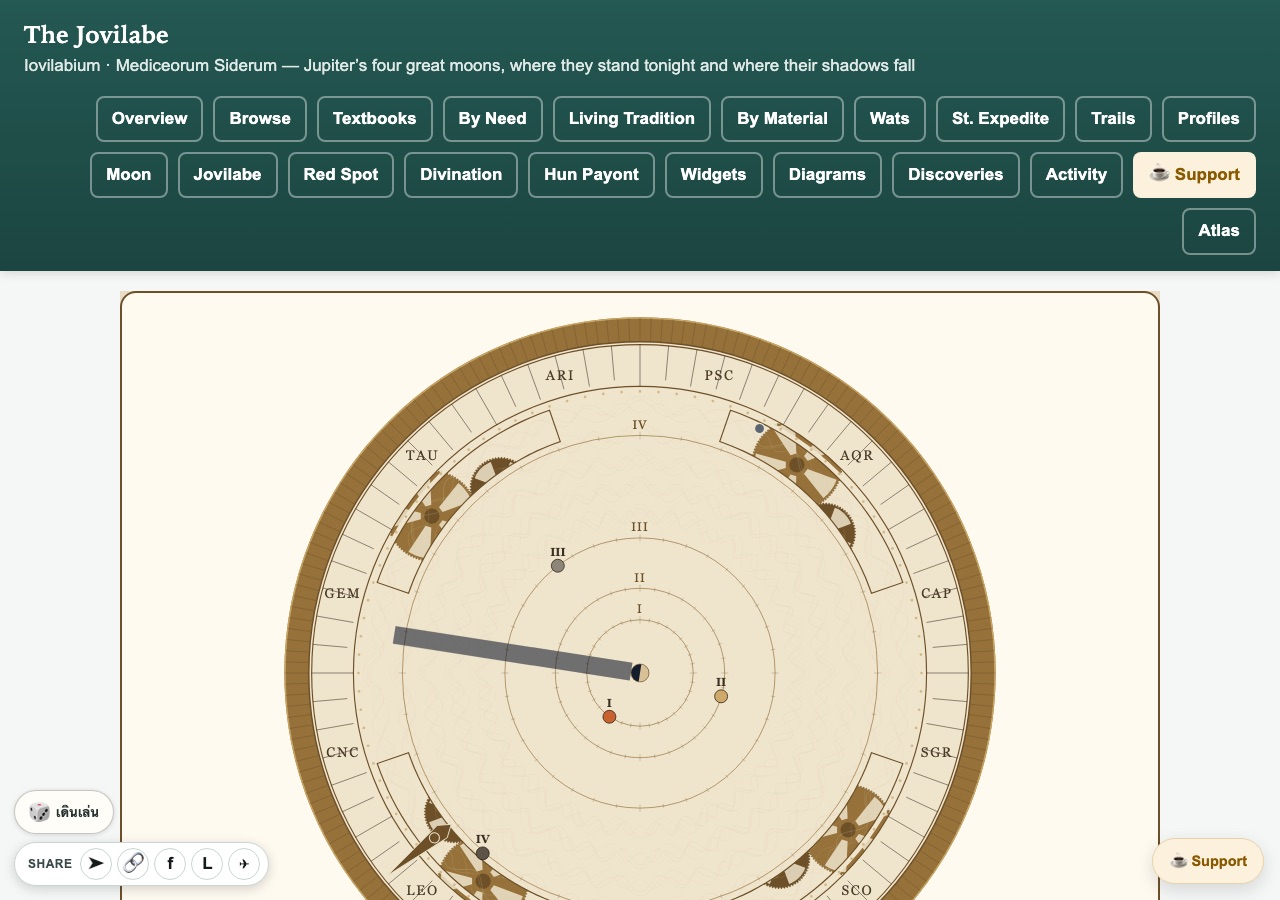Share via the Facebook f icon
Image resolution: width=1280 pixels, height=900 pixels.
(170, 863)
